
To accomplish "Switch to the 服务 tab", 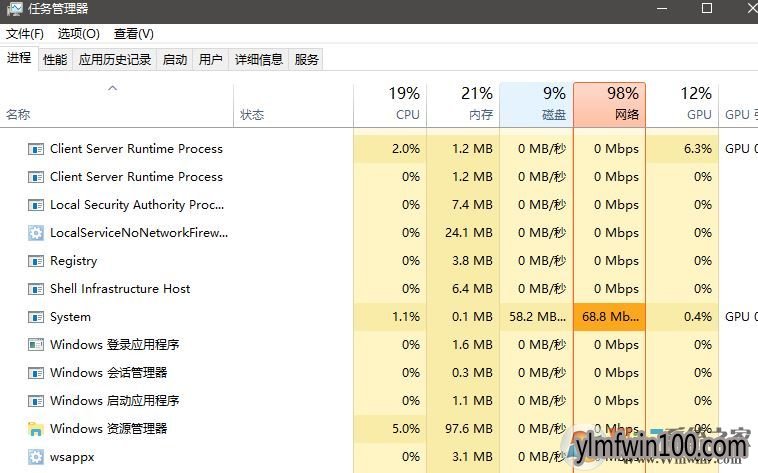I will (306, 59).
